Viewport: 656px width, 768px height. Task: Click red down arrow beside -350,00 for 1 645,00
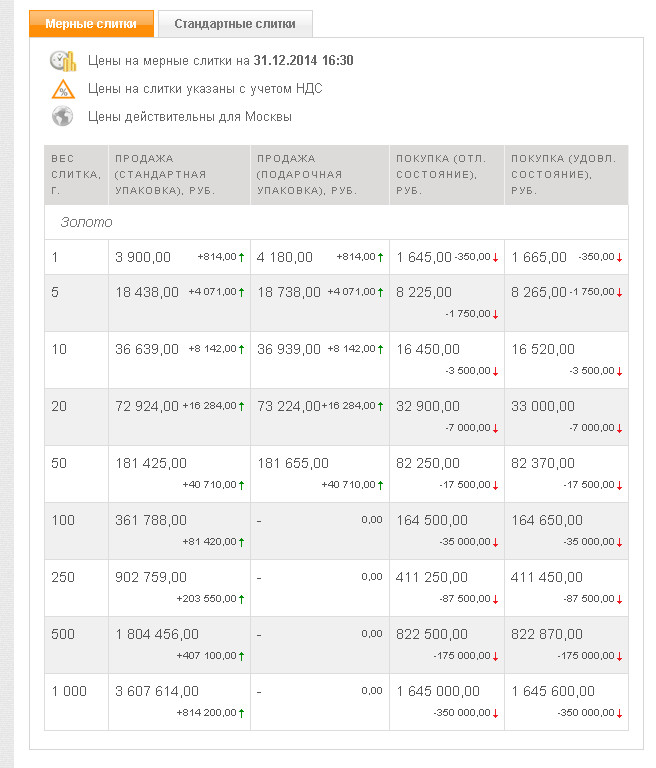pyautogui.click(x=495, y=258)
